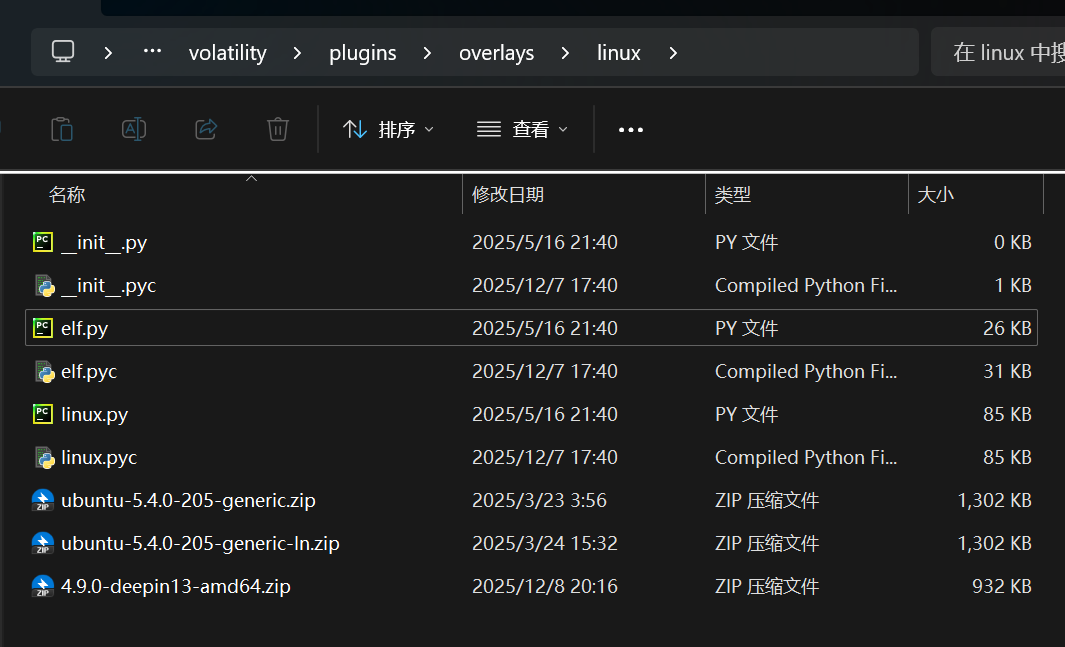Sort by 大小 column header

point(935,195)
